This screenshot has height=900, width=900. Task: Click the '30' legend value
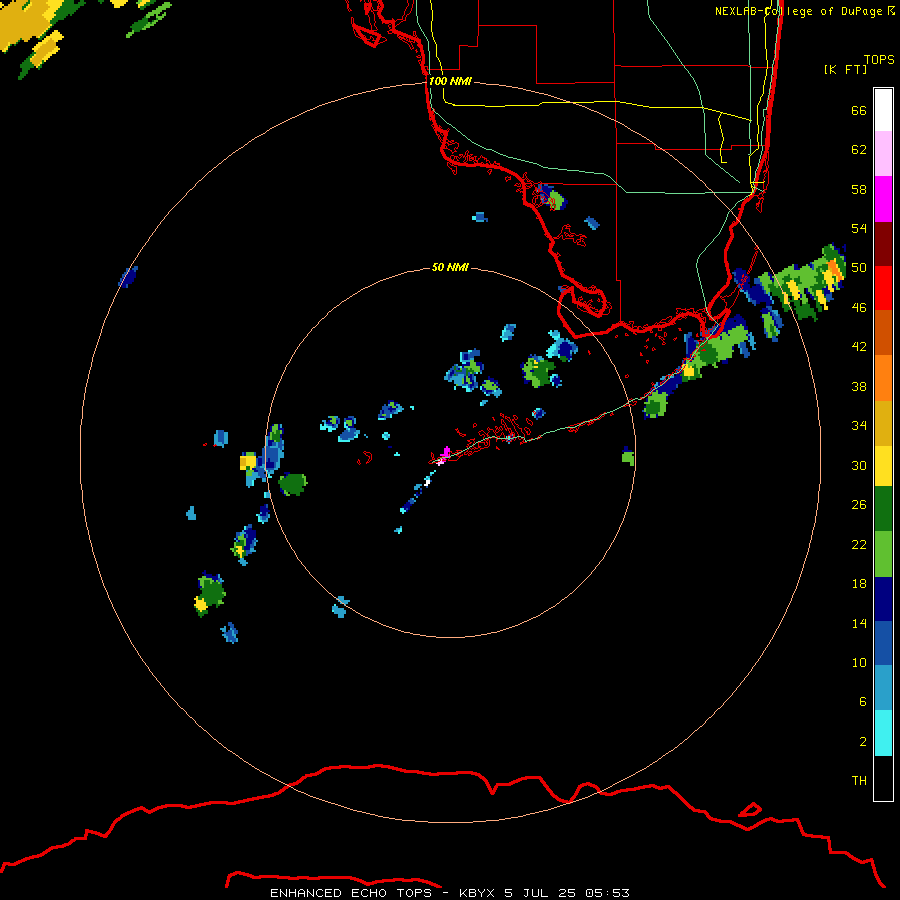coord(859,465)
